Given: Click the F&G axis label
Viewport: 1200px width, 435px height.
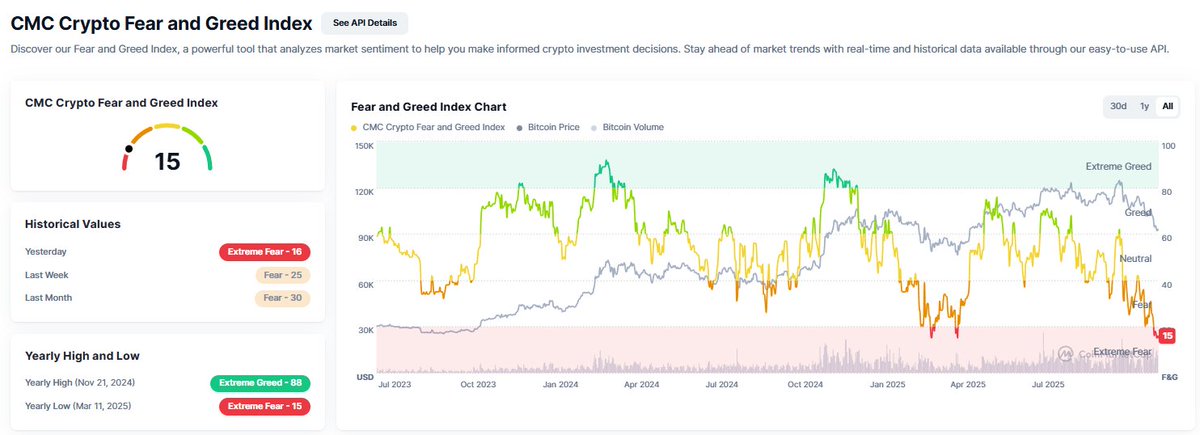Looking at the screenshot, I should click(1170, 377).
